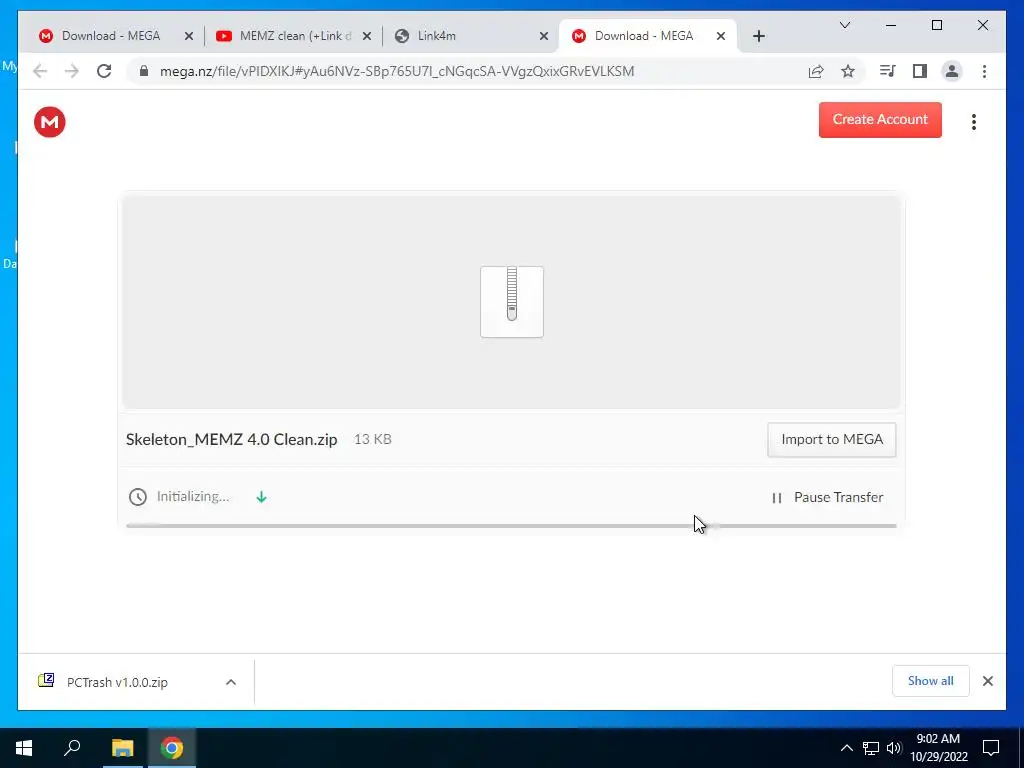This screenshot has width=1024, height=768.
Task: Click the clock icon beside Initializing
Action: pos(137,497)
